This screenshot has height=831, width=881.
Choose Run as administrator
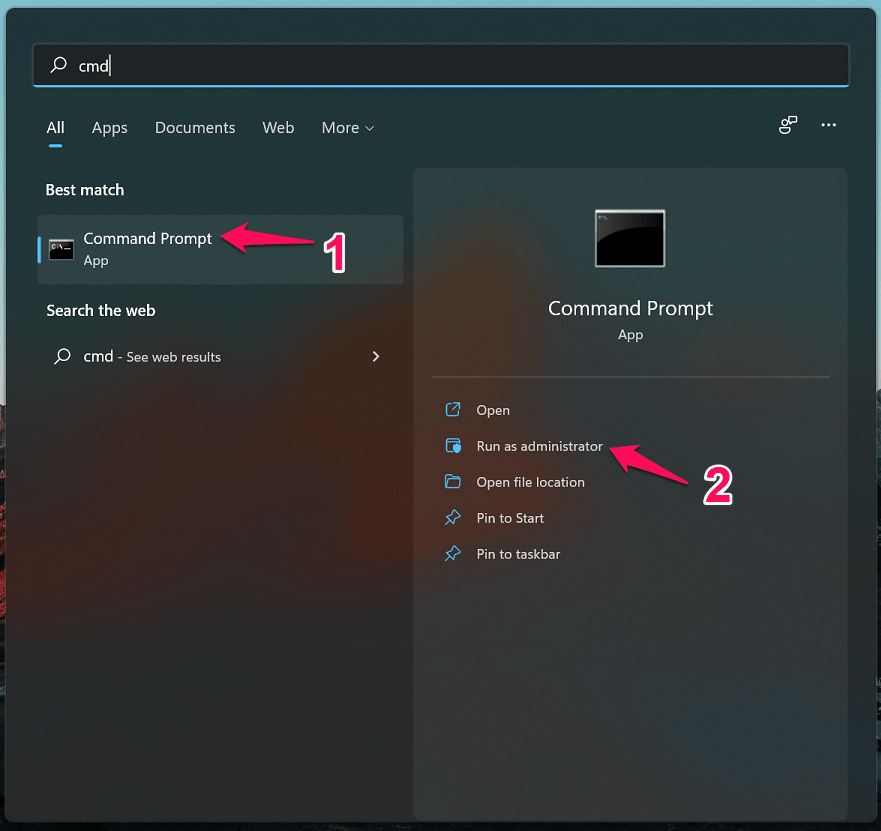(539, 446)
